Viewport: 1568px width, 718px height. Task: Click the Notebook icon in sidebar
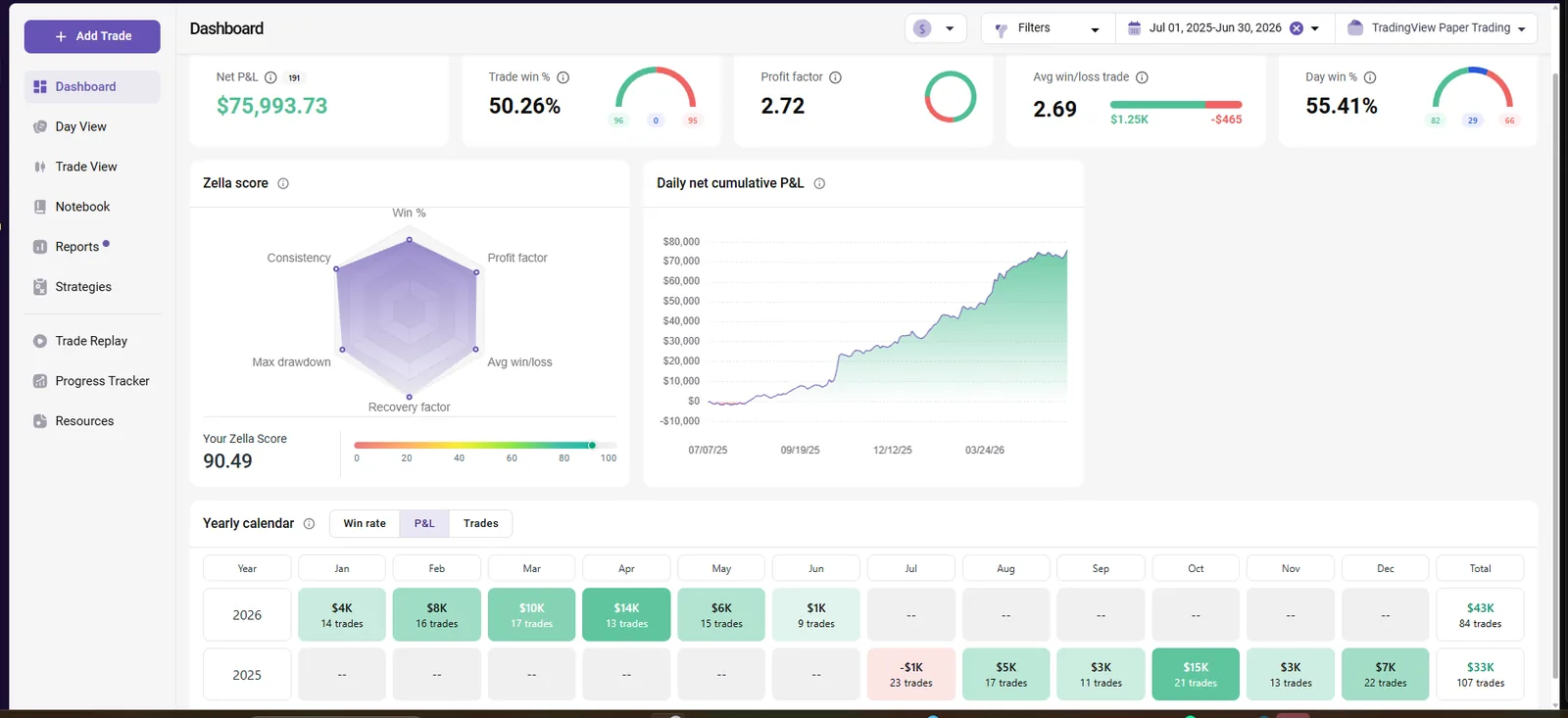pyautogui.click(x=40, y=207)
